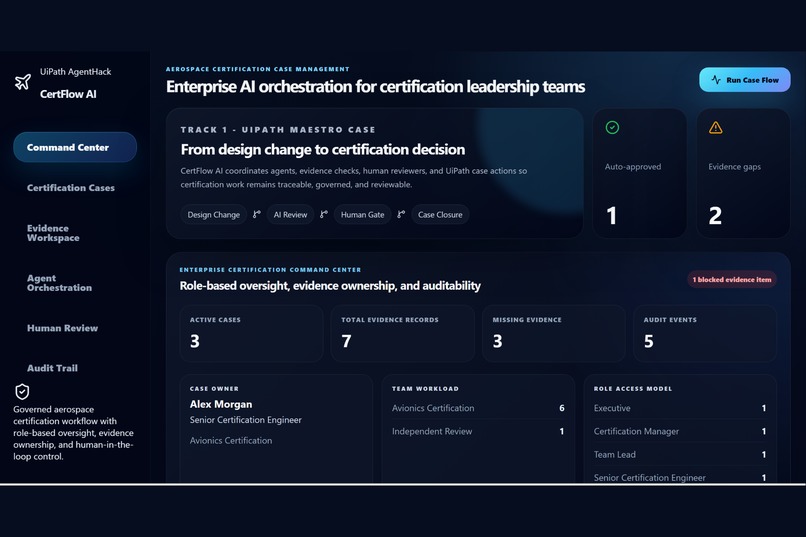Click the Run Case Flow button
806x537 pixels.
[744, 80]
